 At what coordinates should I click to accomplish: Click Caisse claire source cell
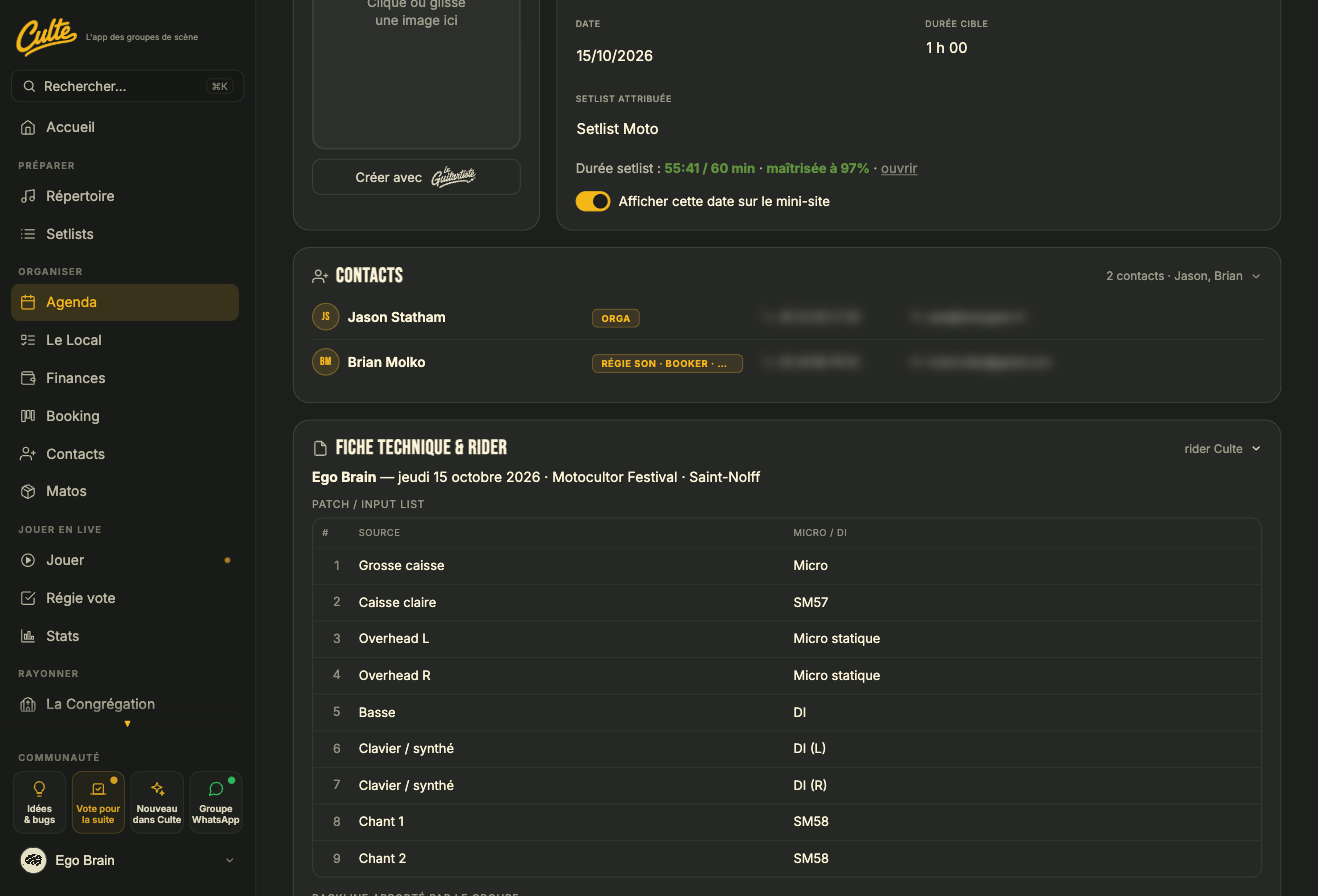coord(397,602)
